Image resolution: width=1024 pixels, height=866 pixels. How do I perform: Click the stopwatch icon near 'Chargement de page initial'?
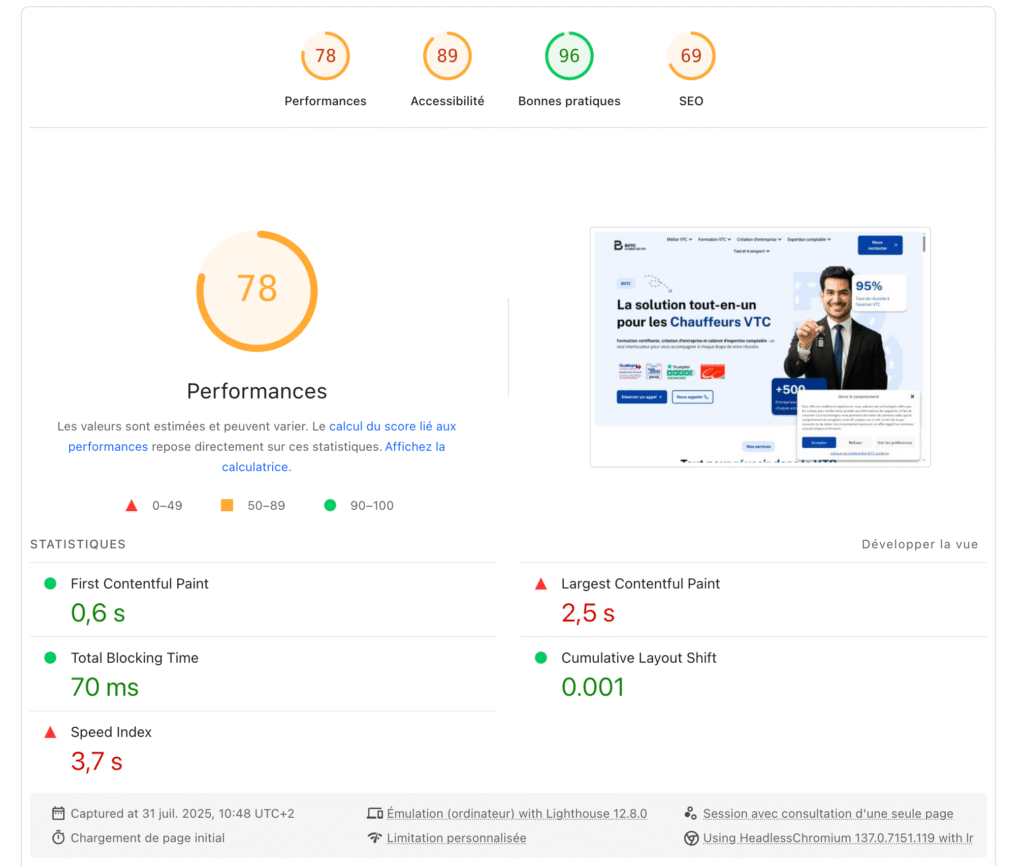click(x=59, y=838)
